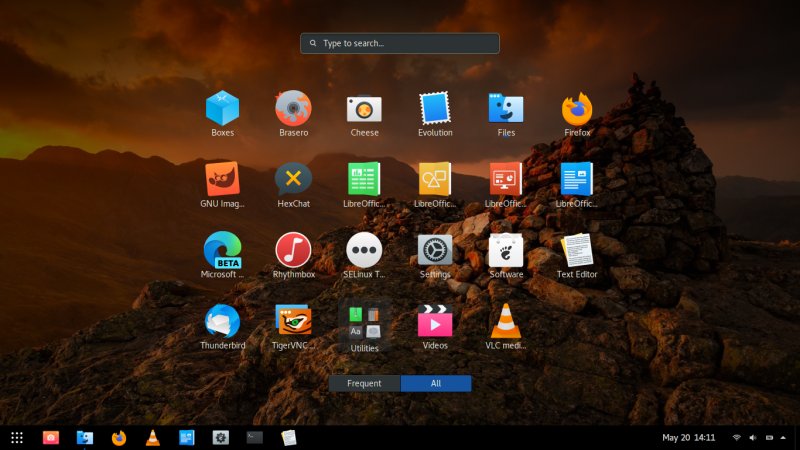Image resolution: width=800 pixels, height=450 pixels.
Task: Switch to the Frequent tab
Action: (x=364, y=383)
